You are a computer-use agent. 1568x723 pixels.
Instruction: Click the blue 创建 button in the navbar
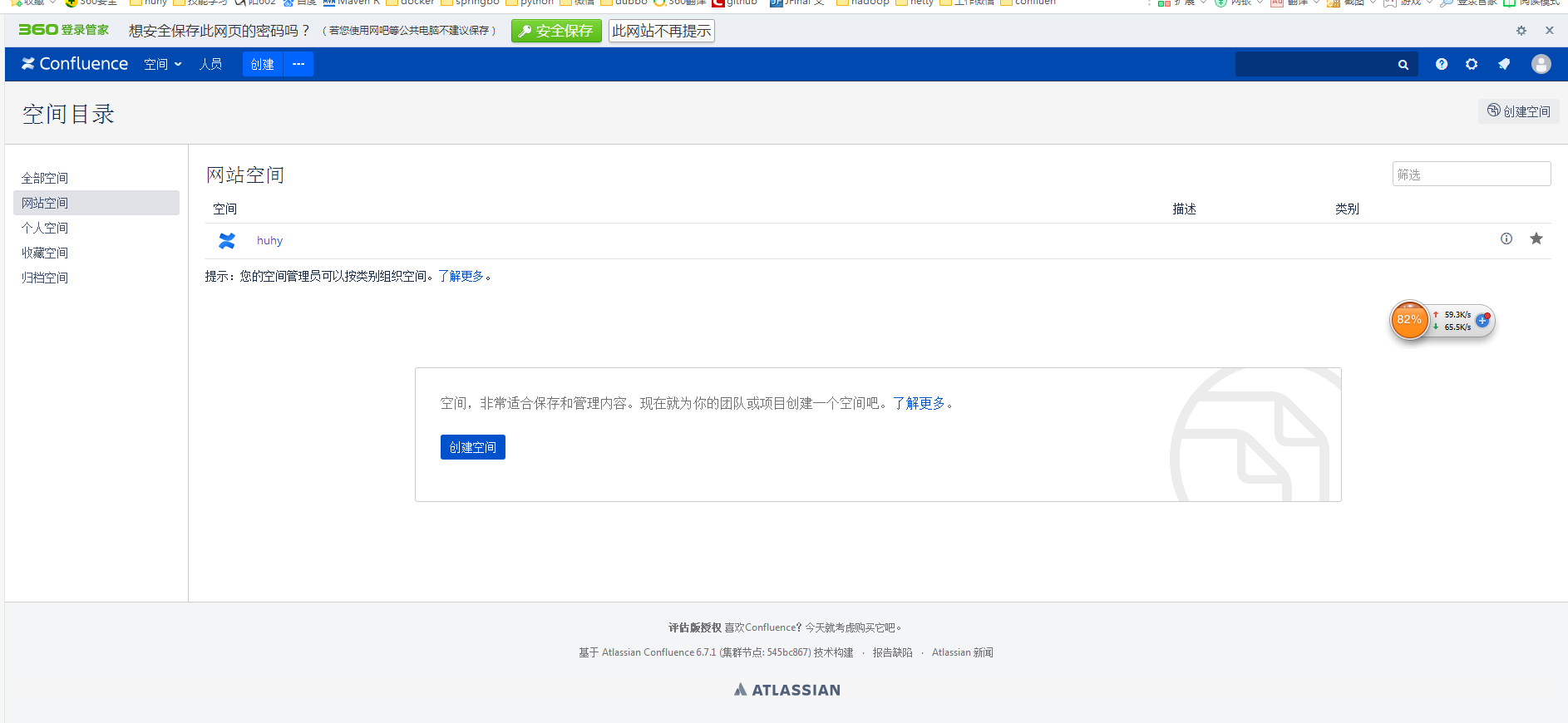pos(263,64)
